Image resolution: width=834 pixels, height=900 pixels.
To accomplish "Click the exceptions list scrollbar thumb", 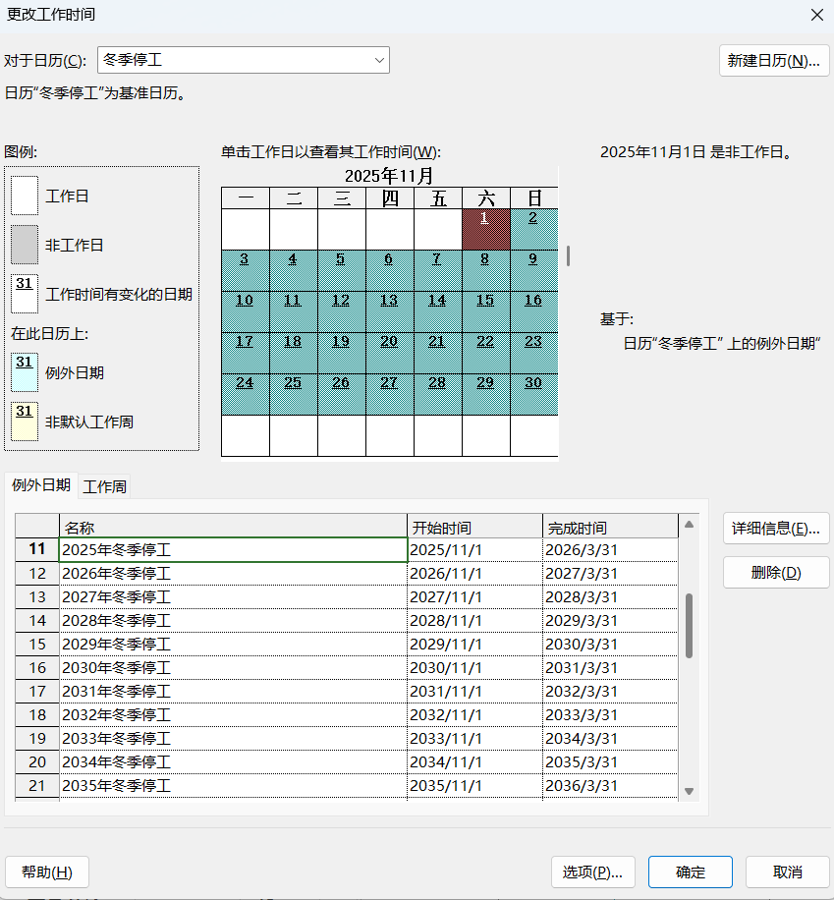I will click(x=689, y=626).
